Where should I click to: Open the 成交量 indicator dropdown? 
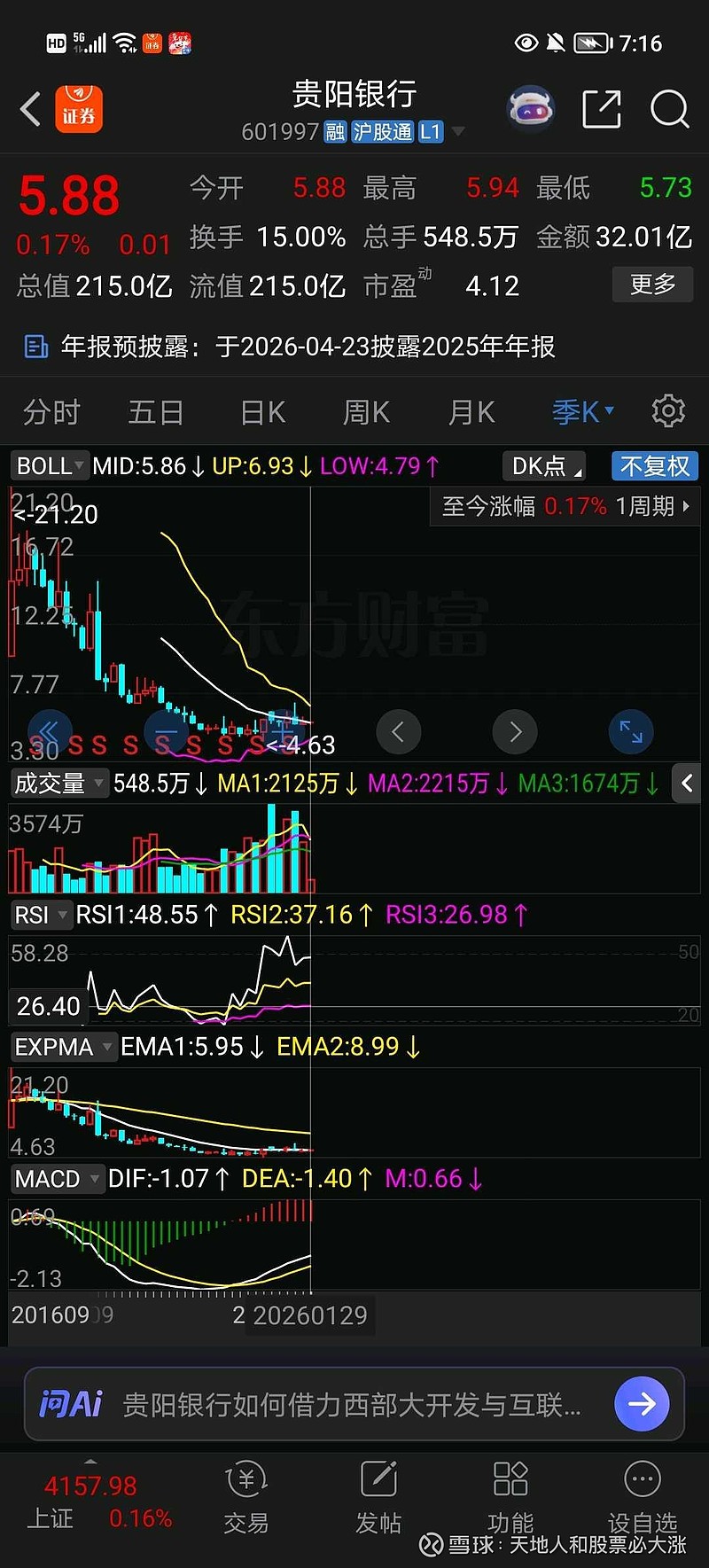click(x=58, y=784)
